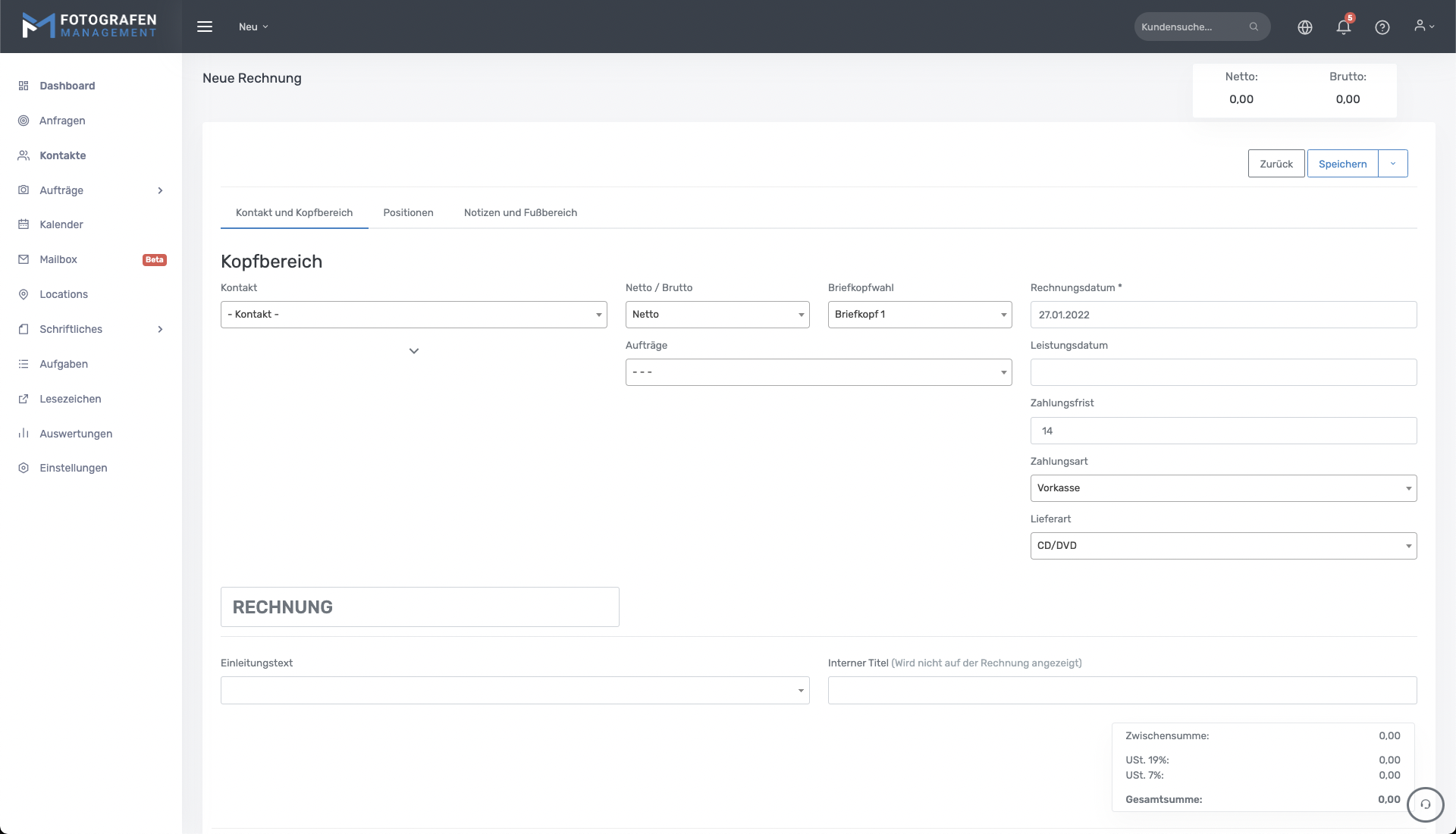This screenshot has width=1456, height=834.
Task: Switch to the Positionen tab
Action: click(x=408, y=213)
